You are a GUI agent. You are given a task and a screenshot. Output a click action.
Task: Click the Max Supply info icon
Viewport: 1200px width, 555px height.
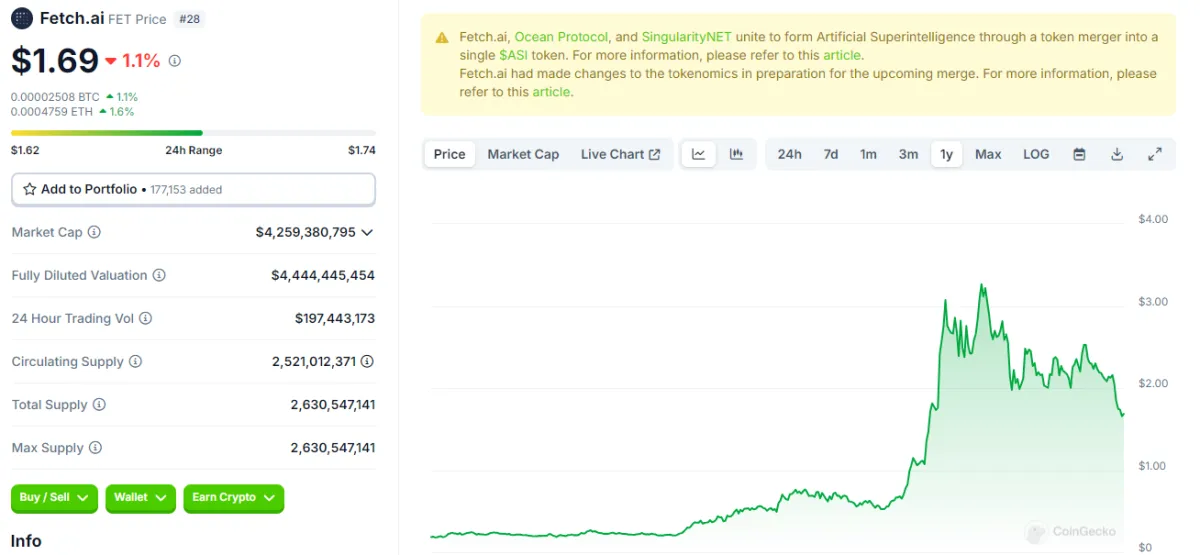pyautogui.click(x=95, y=447)
